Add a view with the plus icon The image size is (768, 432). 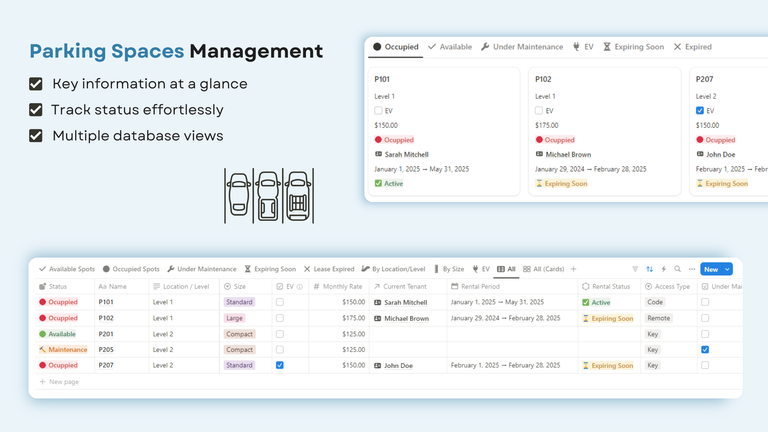[574, 269]
